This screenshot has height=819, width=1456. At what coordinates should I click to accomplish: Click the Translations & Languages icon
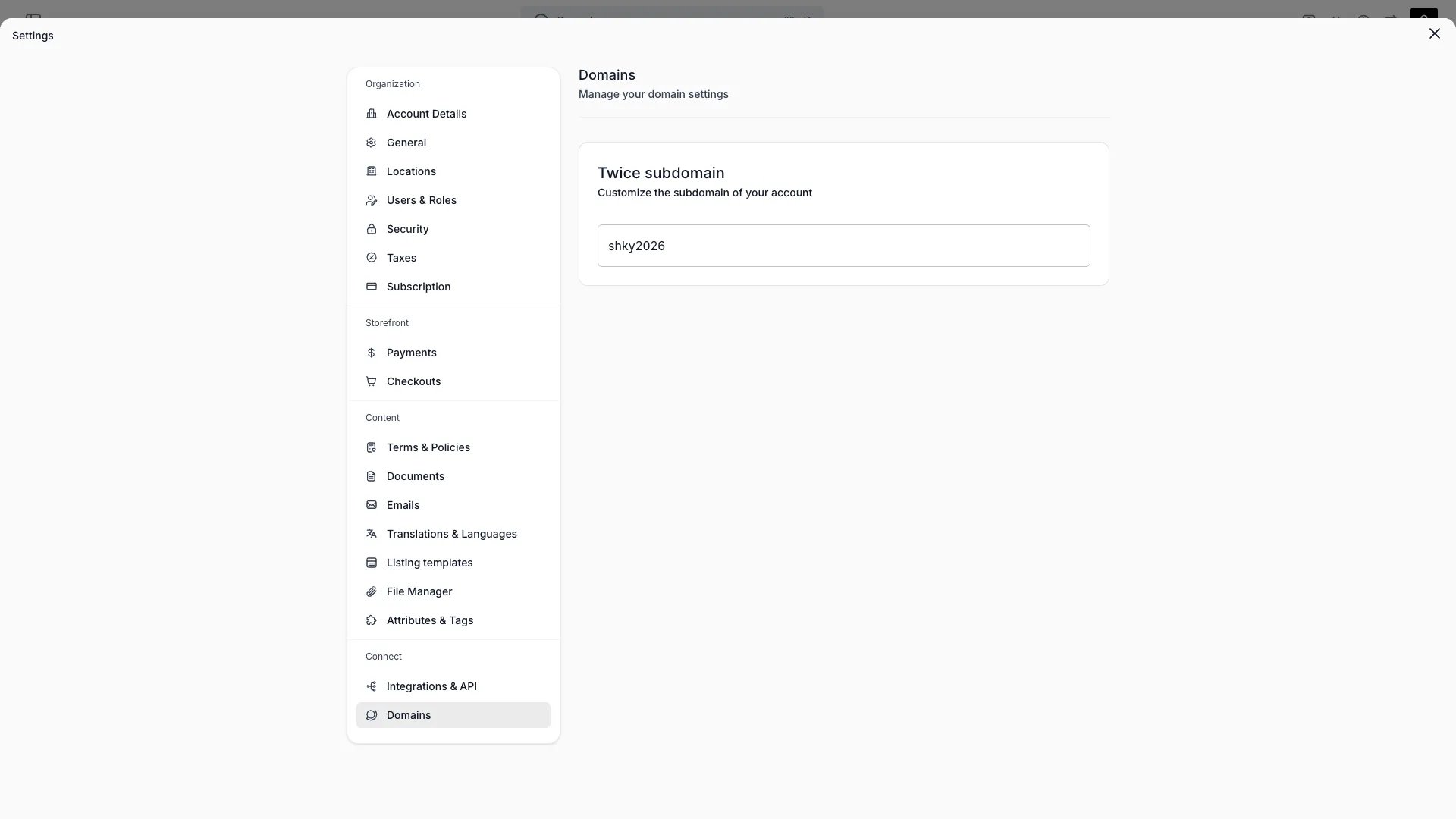coord(372,534)
